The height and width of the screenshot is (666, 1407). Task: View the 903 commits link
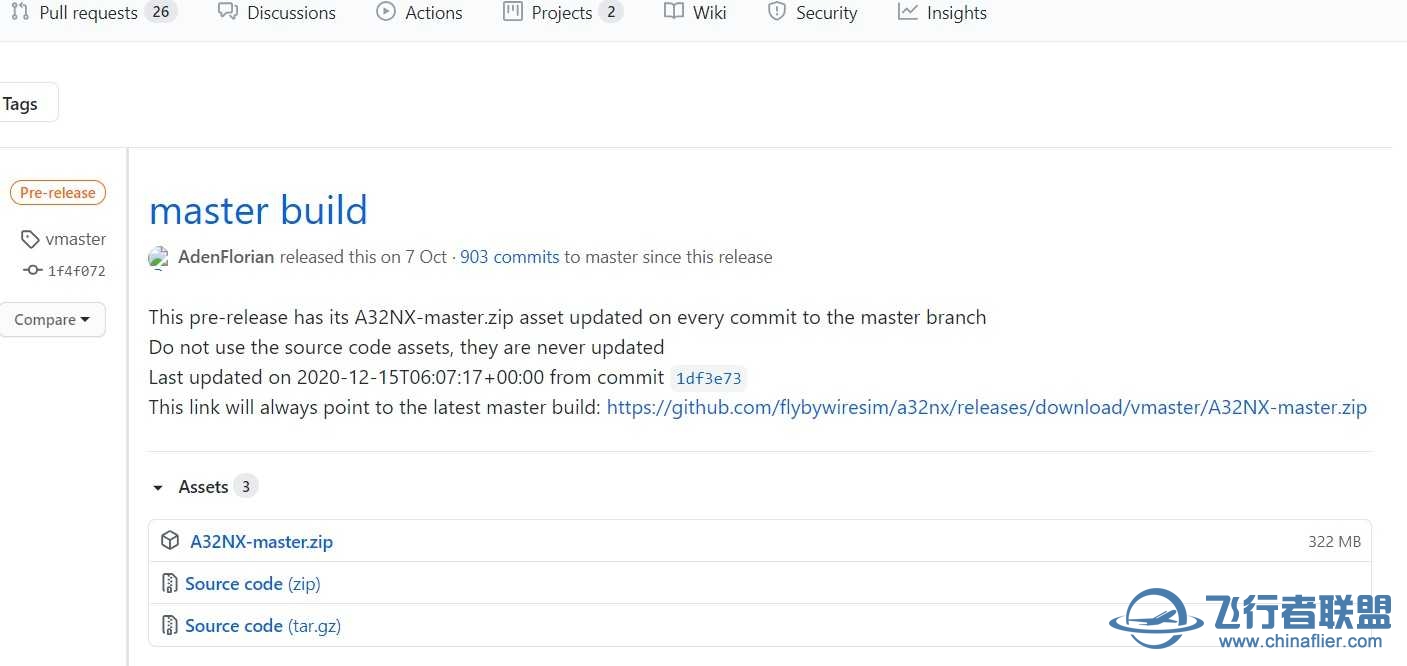click(509, 257)
